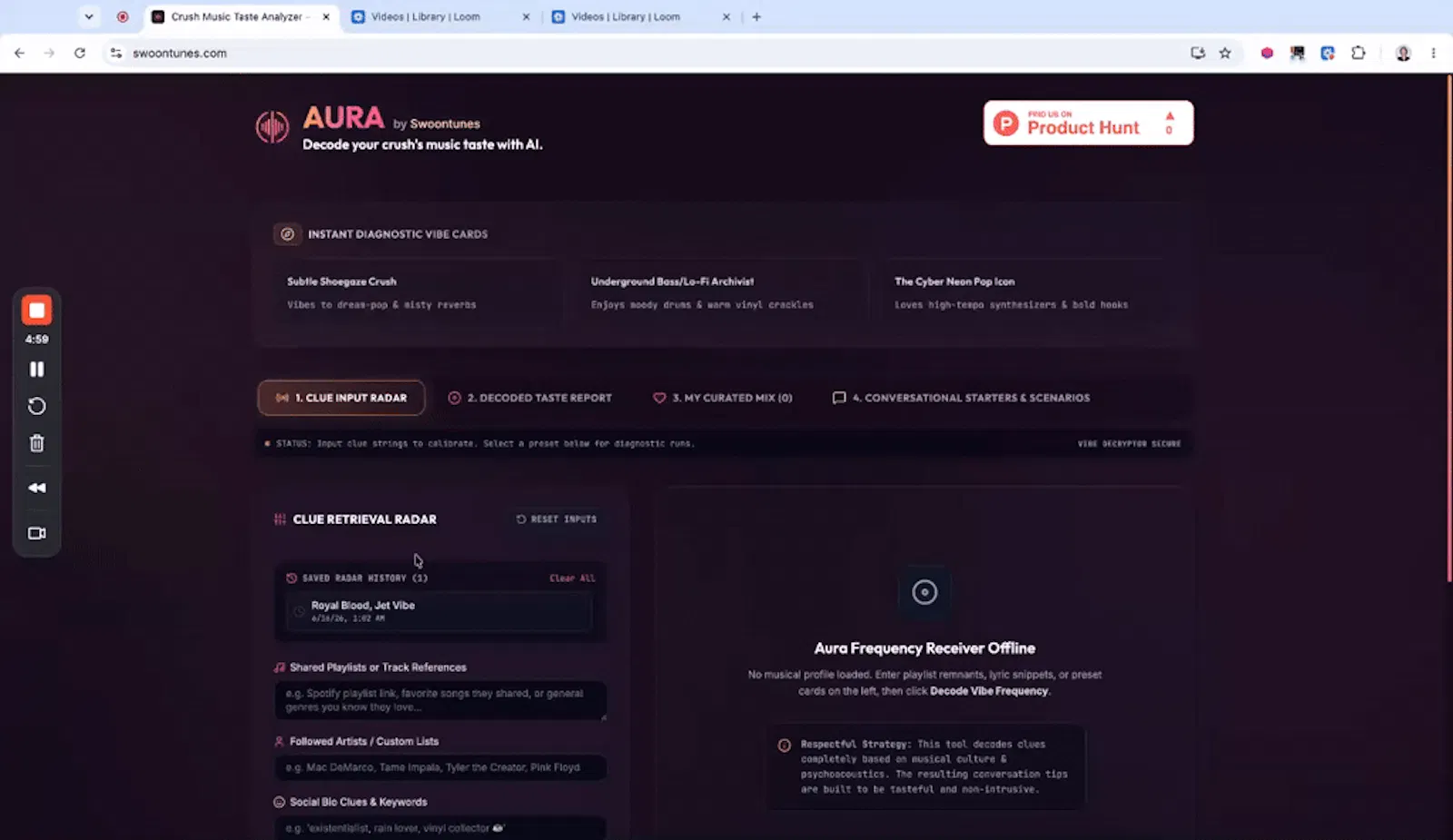This screenshot has height=840, width=1453.
Task: Reload the swoontunes.com page
Action: click(80, 53)
